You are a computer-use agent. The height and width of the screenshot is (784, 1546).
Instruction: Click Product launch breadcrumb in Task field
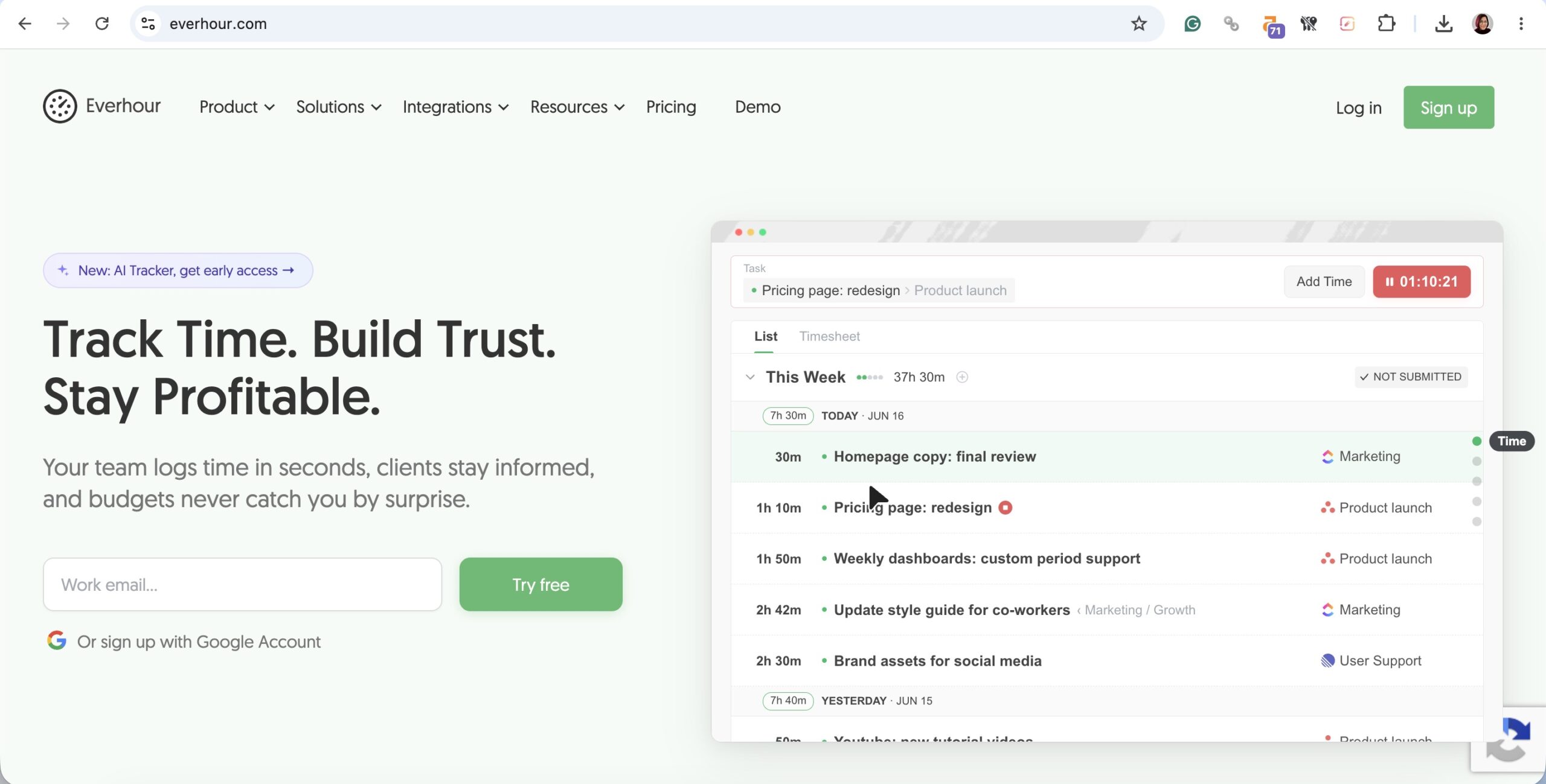(x=960, y=291)
